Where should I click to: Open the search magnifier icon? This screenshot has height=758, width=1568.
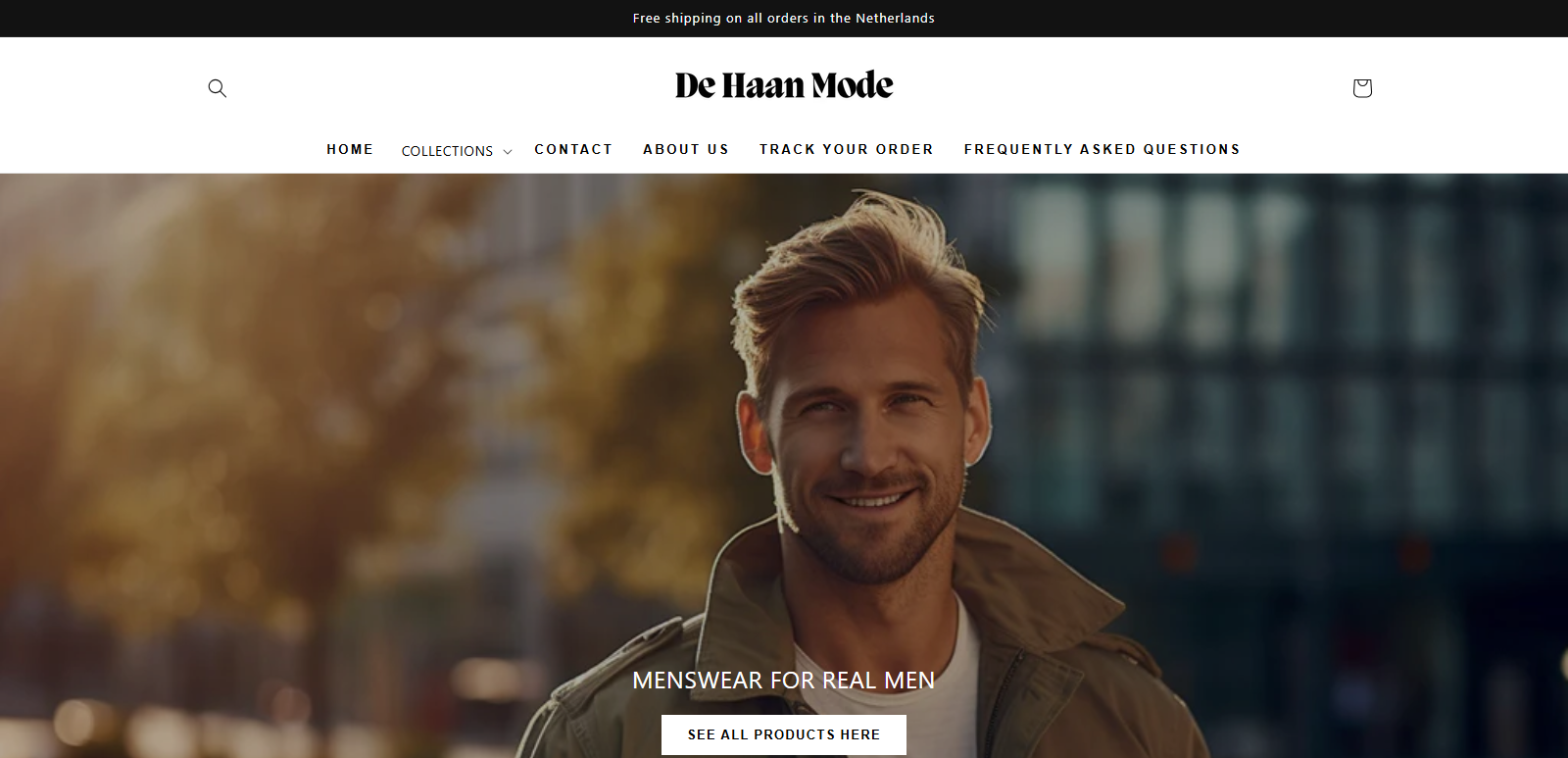pyautogui.click(x=218, y=88)
